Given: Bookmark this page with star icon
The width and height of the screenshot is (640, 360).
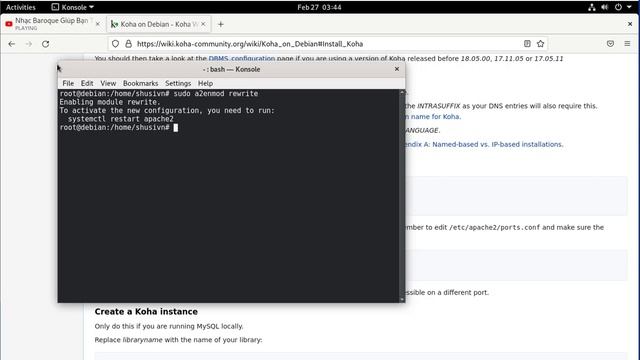Looking at the screenshot, I should click(540, 44).
